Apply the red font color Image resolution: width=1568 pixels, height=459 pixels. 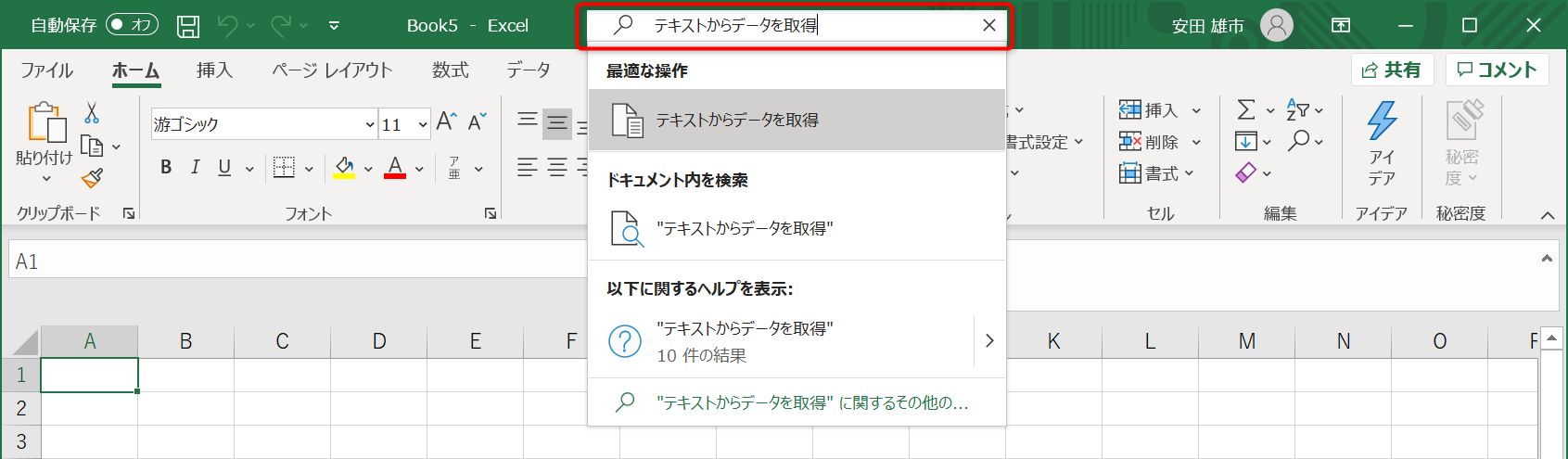pos(395,168)
